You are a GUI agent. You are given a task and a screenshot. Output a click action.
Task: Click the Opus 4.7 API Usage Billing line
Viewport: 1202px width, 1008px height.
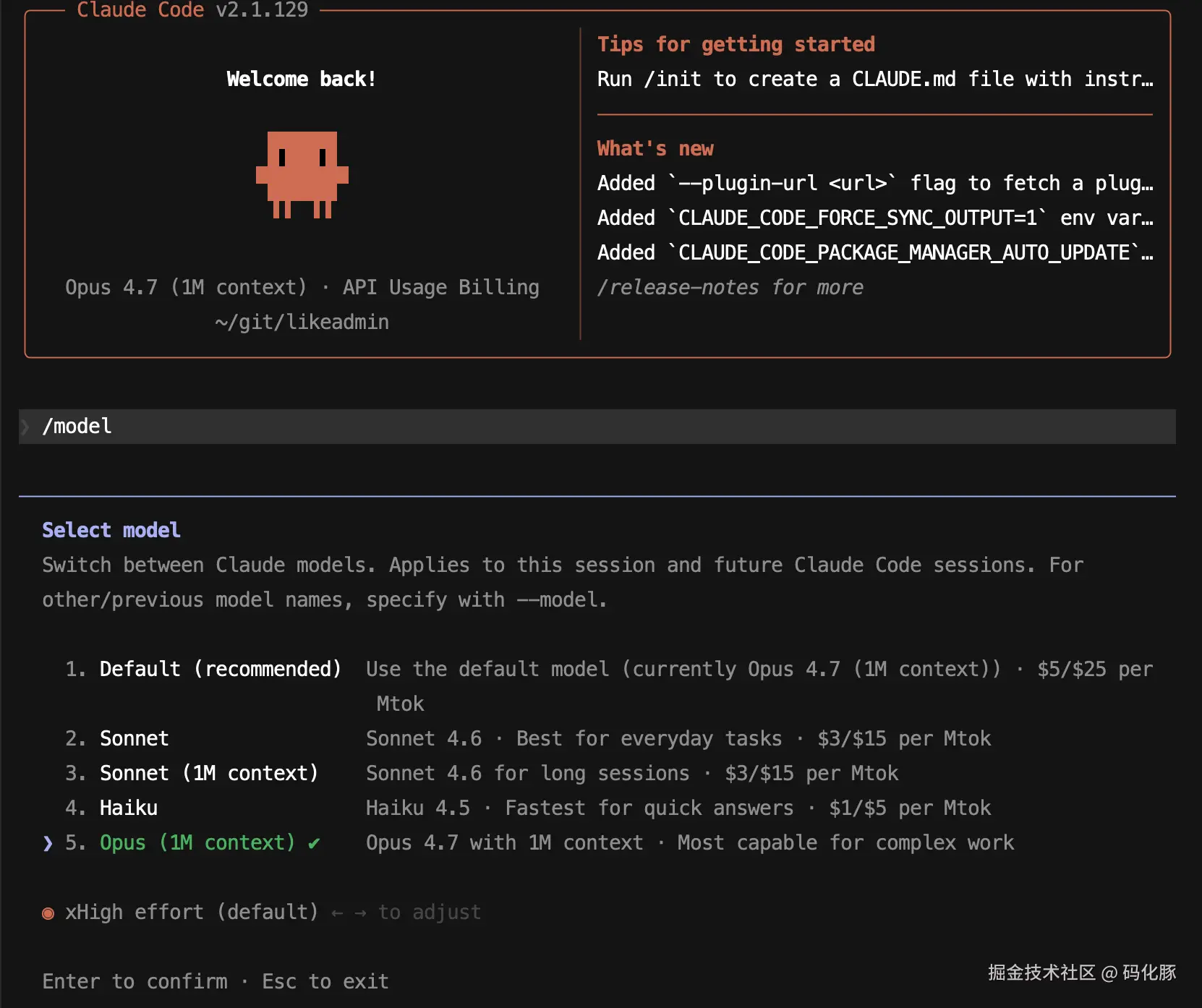(x=302, y=287)
